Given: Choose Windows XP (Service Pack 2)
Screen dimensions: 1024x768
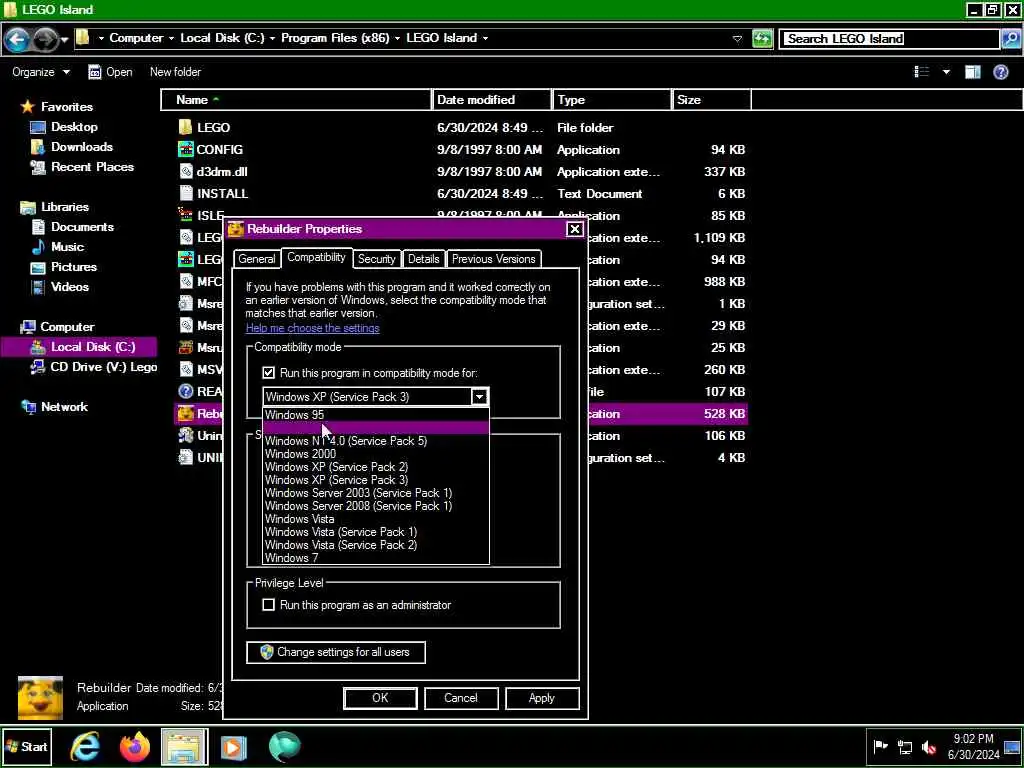Looking at the screenshot, I should coord(376,467).
